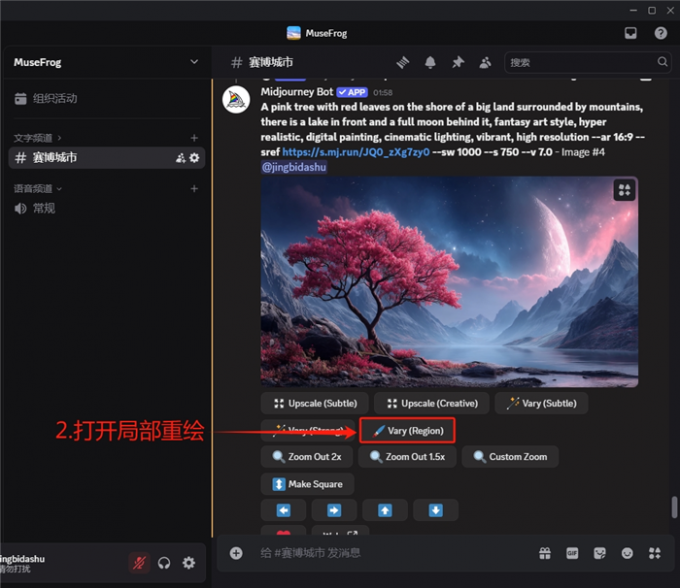This screenshot has height=588, width=680.
Task: Click Zoom Out 2x button
Action: pyautogui.click(x=307, y=457)
